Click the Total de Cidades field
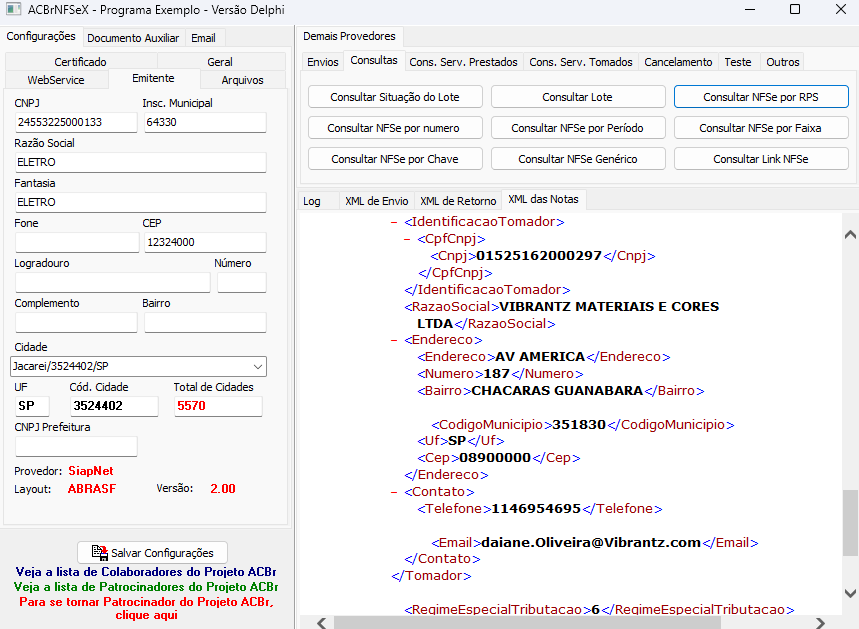 (219, 406)
